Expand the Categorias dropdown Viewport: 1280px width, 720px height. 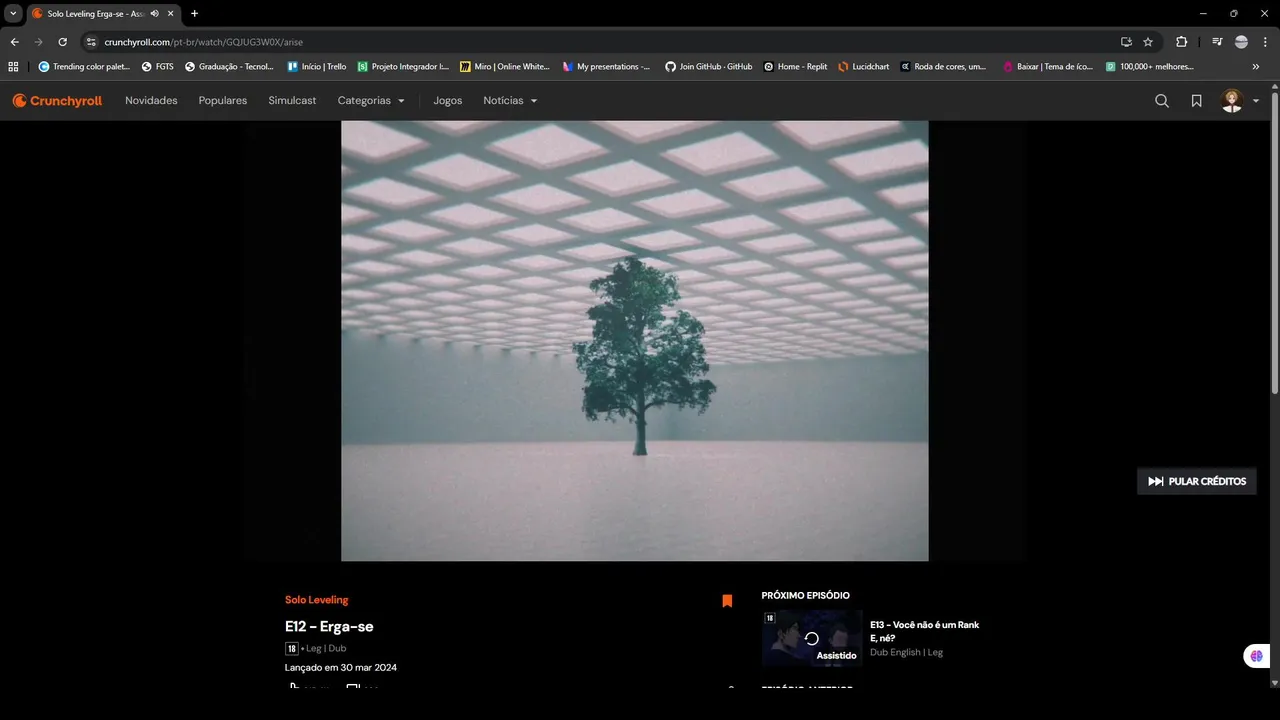click(371, 101)
